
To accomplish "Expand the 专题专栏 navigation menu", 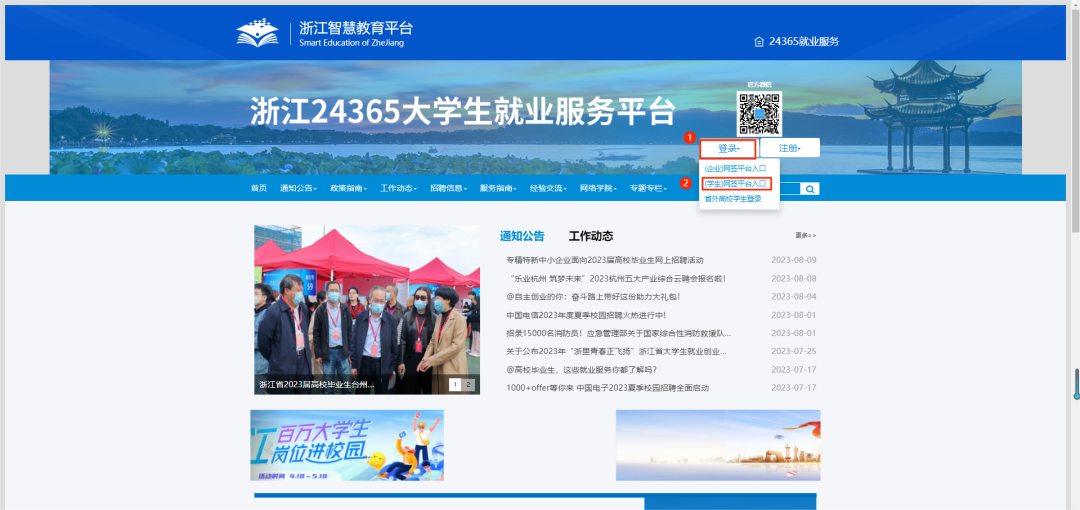I will pos(648,188).
